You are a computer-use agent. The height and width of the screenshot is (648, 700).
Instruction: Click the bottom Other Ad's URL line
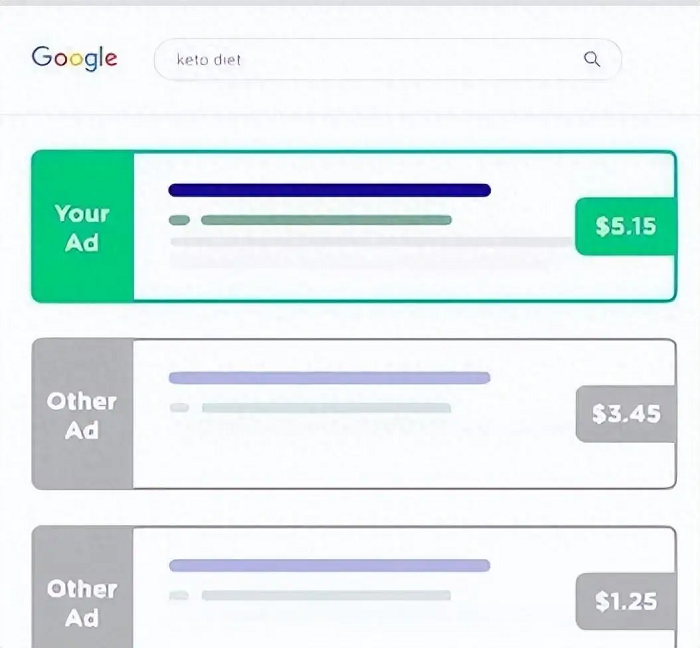pyautogui.click(x=326, y=595)
